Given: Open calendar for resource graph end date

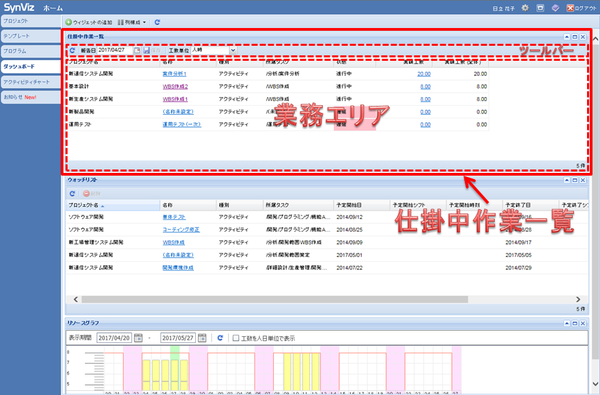Looking at the screenshot, I should pos(202,338).
